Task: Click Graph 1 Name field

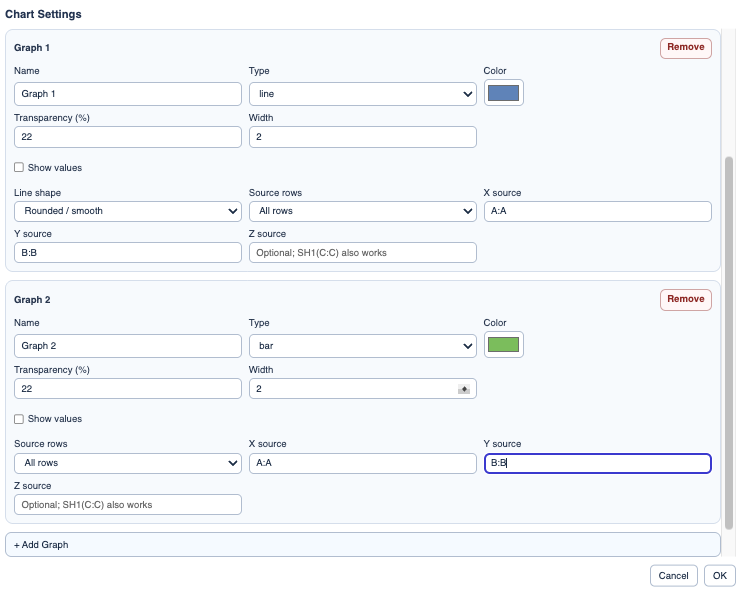Action: 128,94
